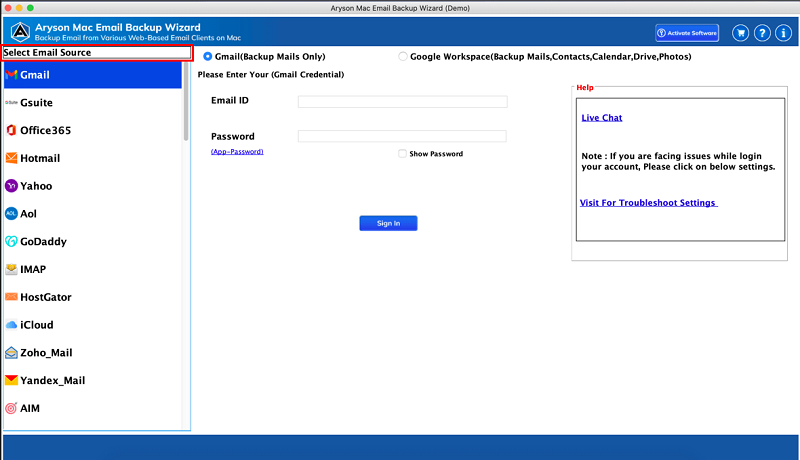Select Google Workspace radio button
The image size is (800, 460).
403,57
